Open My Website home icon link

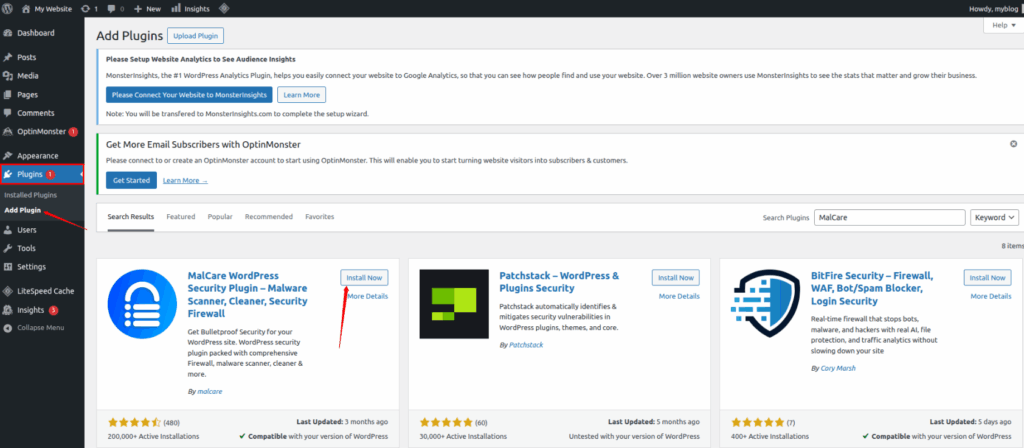pyautogui.click(x=47, y=9)
